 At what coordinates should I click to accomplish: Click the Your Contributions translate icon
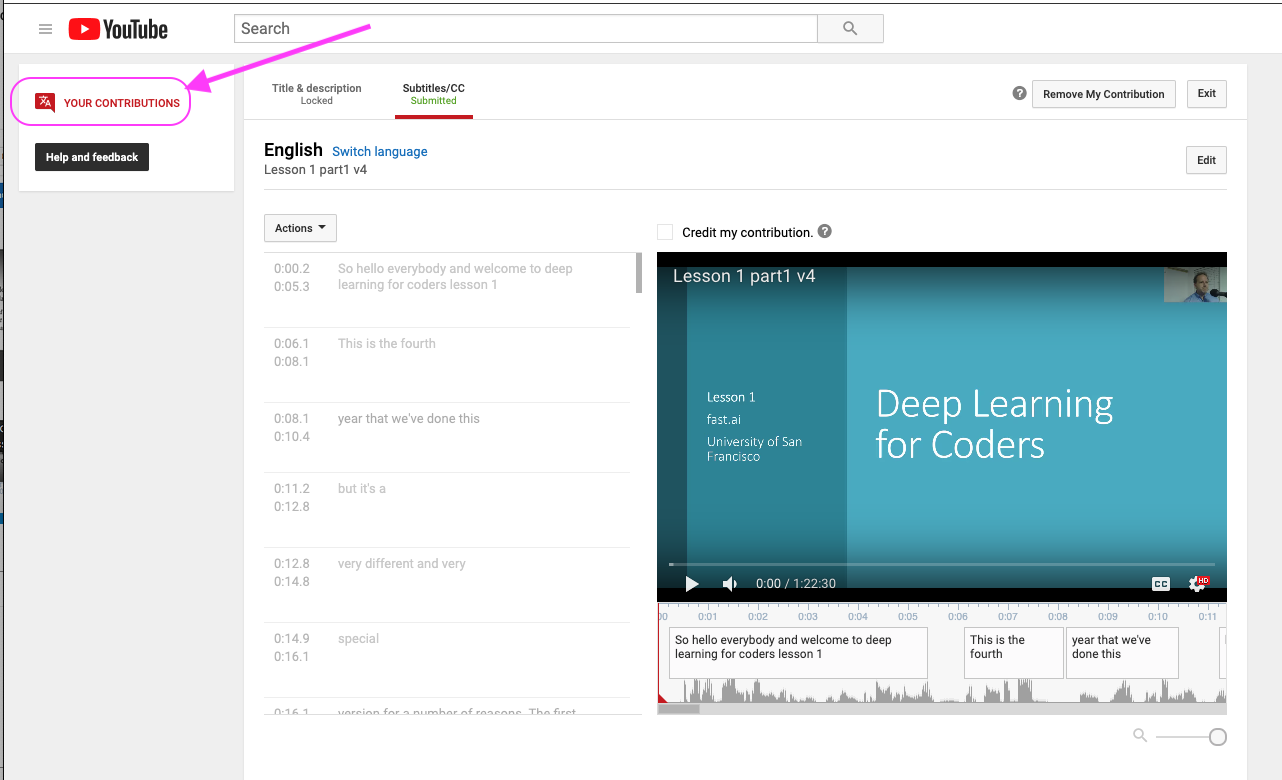(45, 102)
